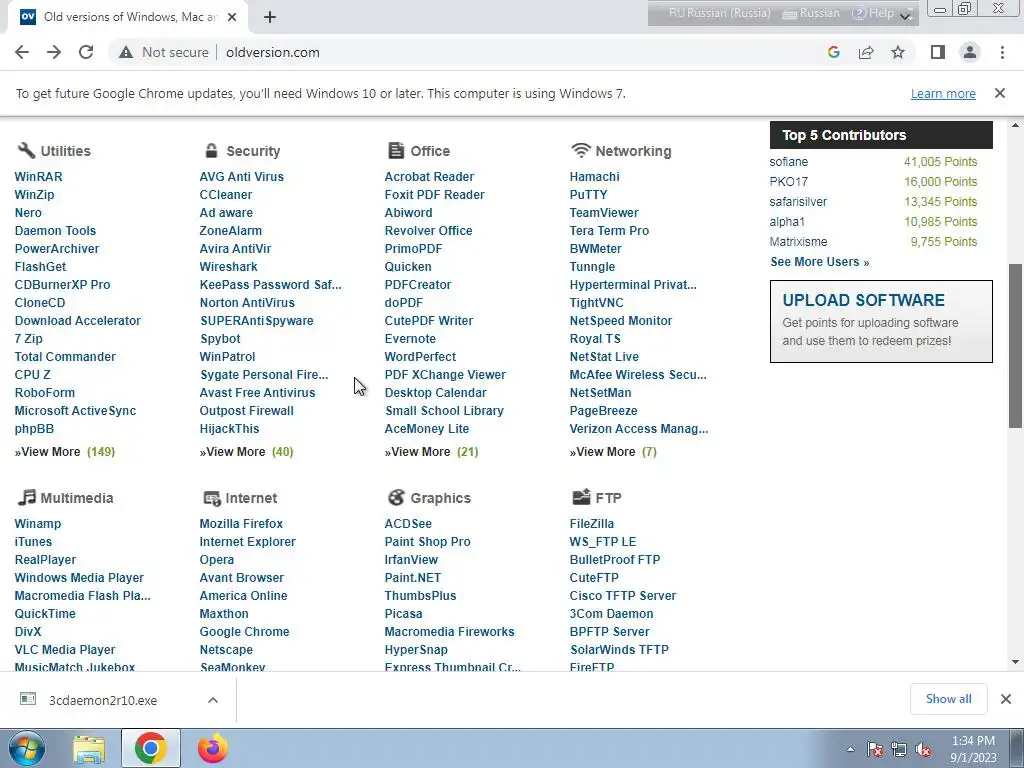The height and width of the screenshot is (768, 1024).
Task: Click the Graphics category icon
Action: point(396,498)
